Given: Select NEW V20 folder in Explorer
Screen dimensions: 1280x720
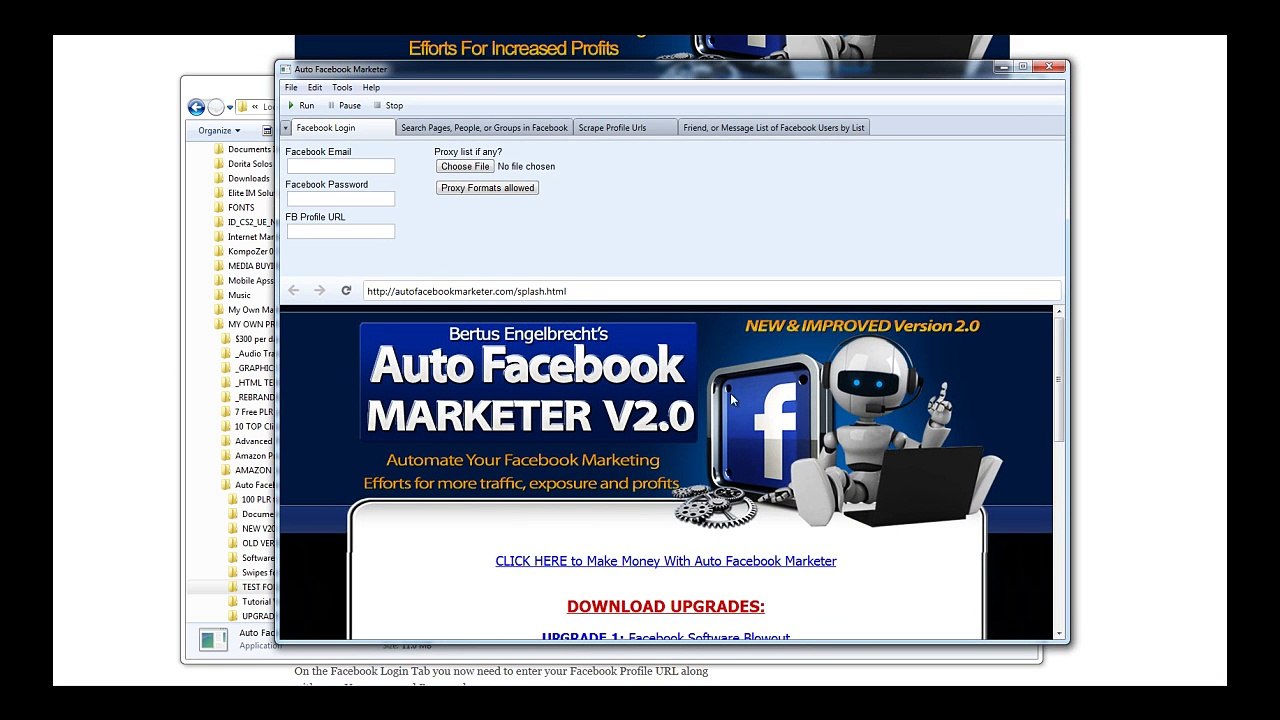Looking at the screenshot, I should pyautogui.click(x=251, y=529).
